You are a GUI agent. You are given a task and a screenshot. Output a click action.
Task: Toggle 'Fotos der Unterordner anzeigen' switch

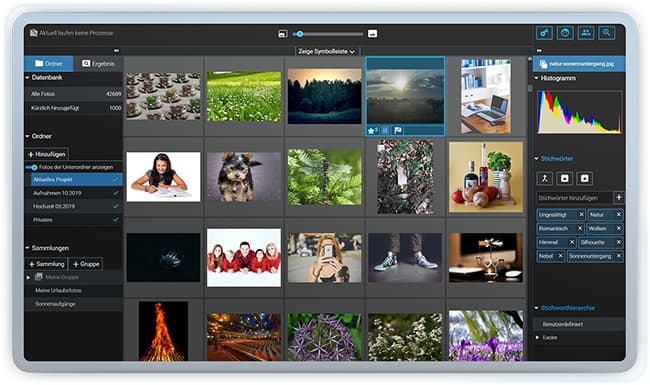tap(32, 167)
